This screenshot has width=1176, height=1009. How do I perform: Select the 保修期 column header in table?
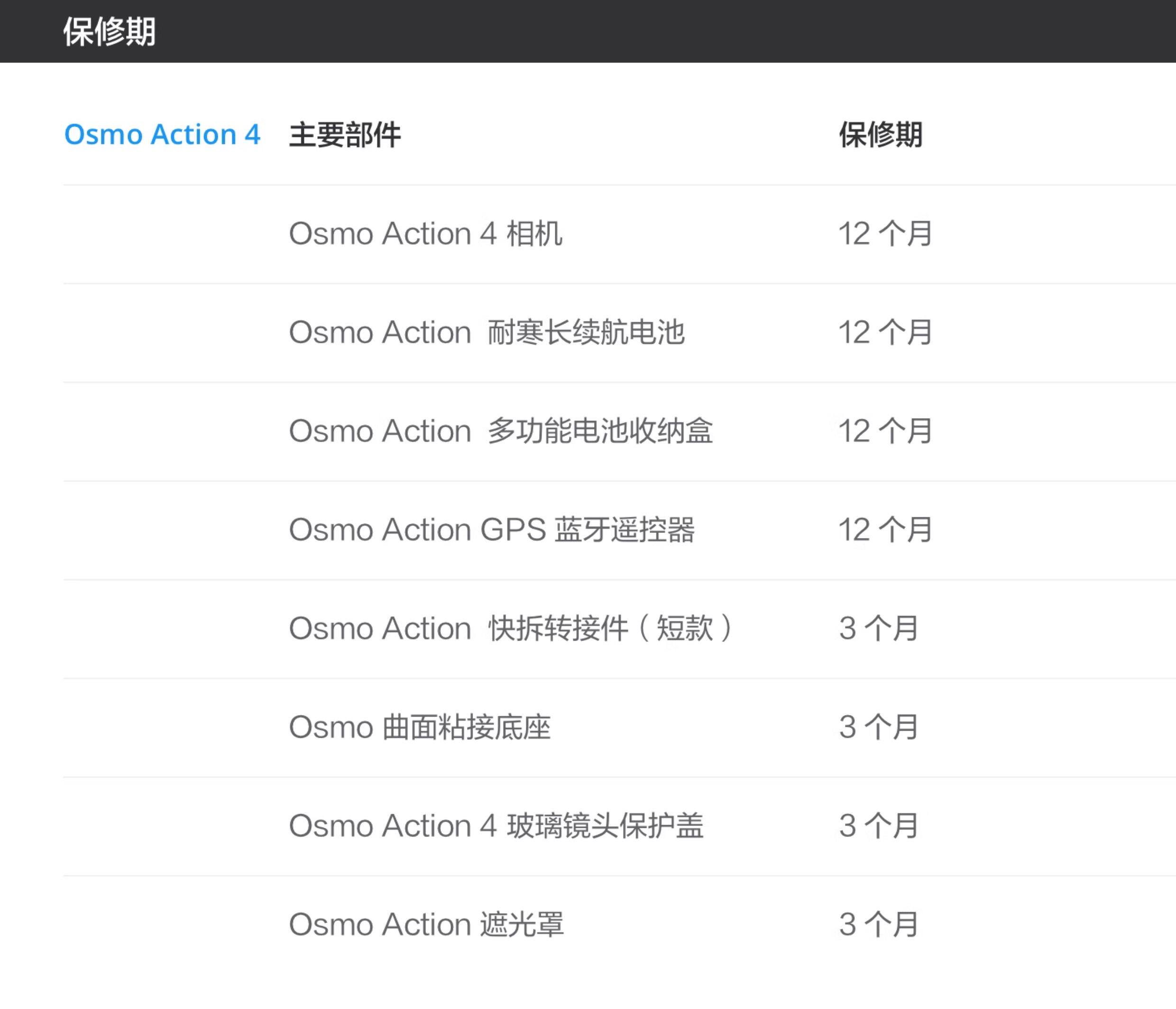(880, 135)
